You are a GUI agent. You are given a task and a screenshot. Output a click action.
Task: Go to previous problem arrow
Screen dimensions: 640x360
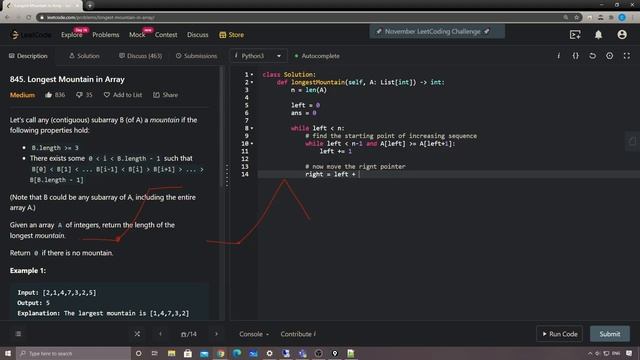click(160, 334)
